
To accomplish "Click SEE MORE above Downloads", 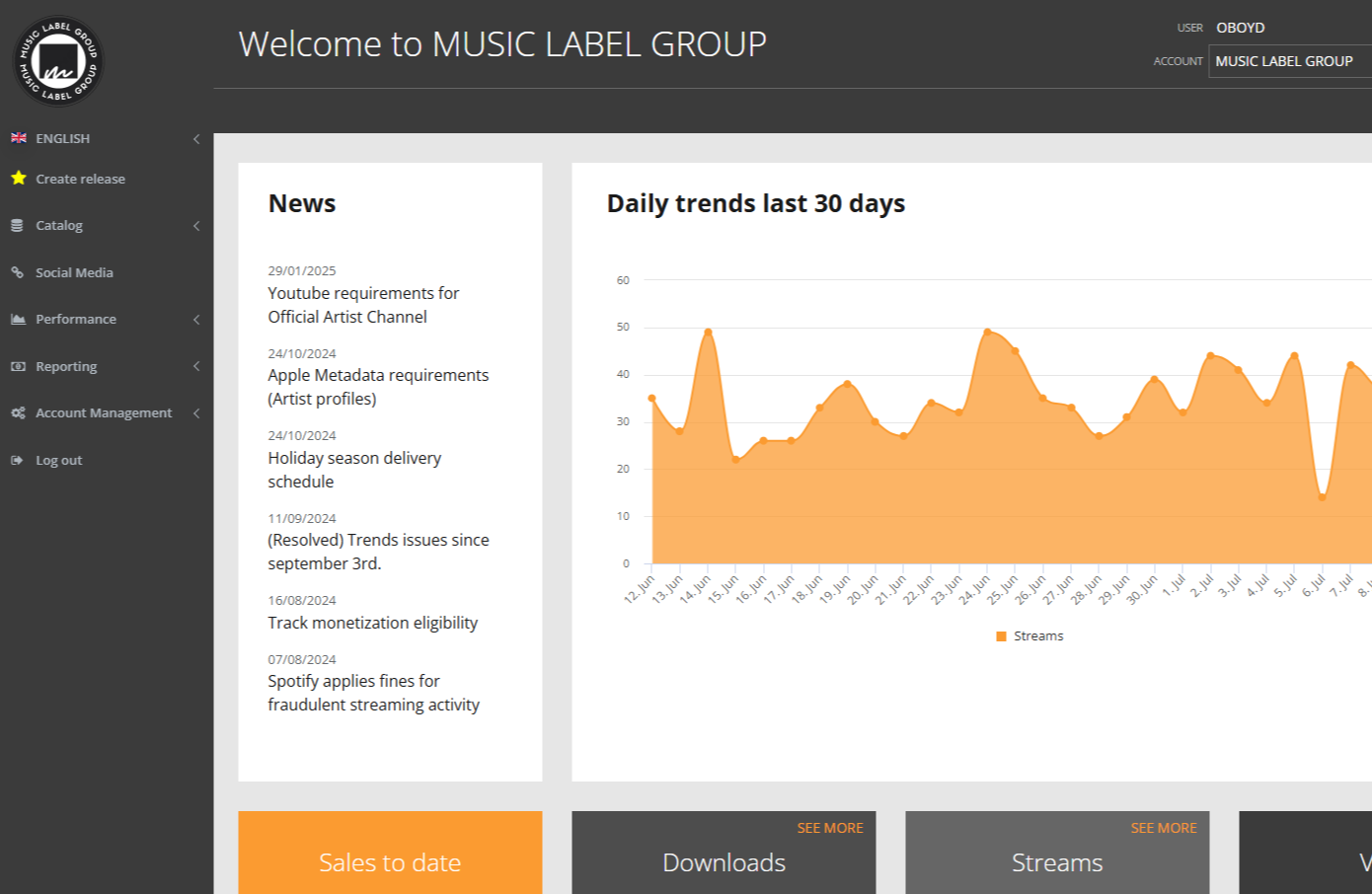I will click(x=830, y=827).
